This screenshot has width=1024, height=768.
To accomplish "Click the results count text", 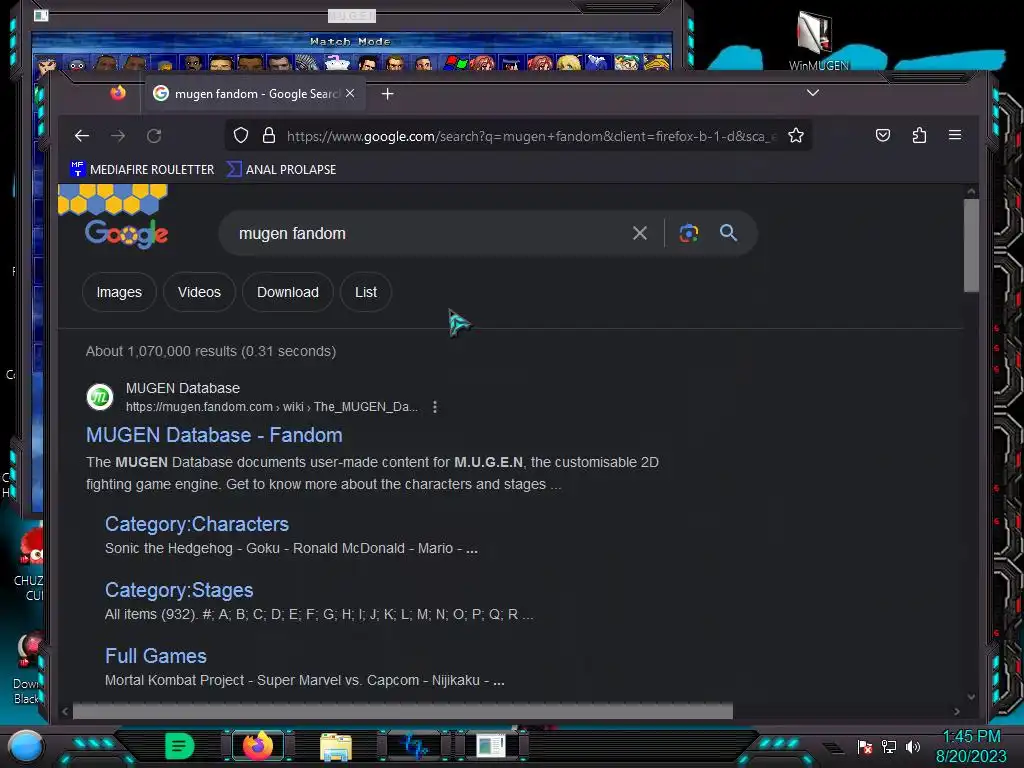I will tap(211, 351).
